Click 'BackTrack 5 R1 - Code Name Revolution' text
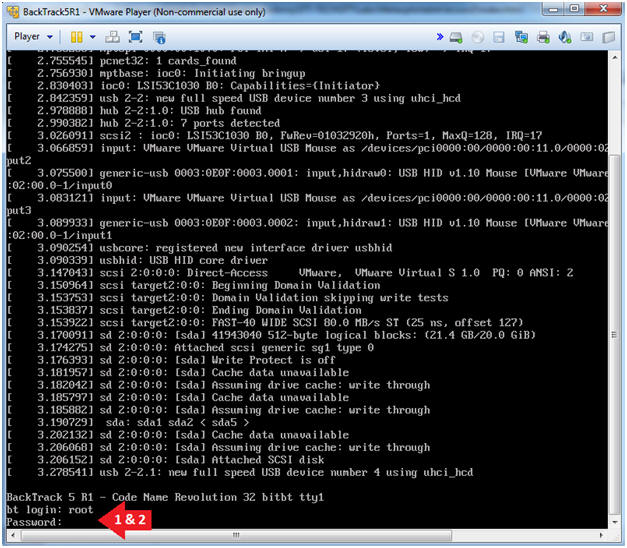Screen dimensions: 627x548 [122, 497]
